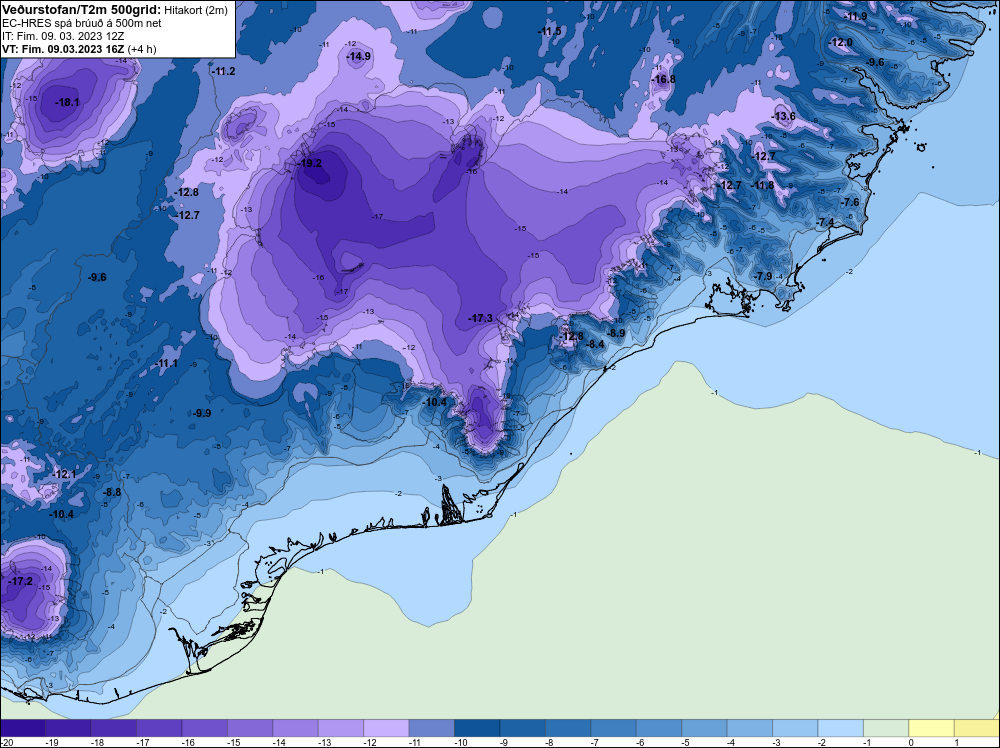Viewport: 1000px width, 748px height.
Task: Click the -12.0 temperature label
Action: click(x=840, y=43)
